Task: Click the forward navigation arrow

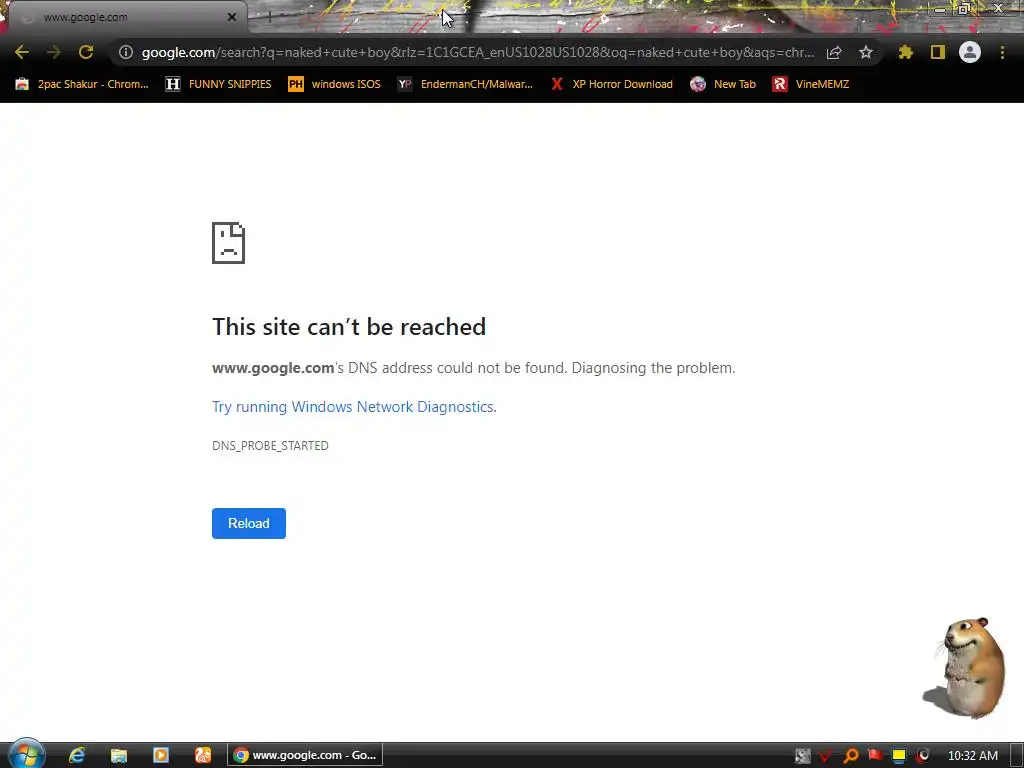Action: [x=54, y=52]
